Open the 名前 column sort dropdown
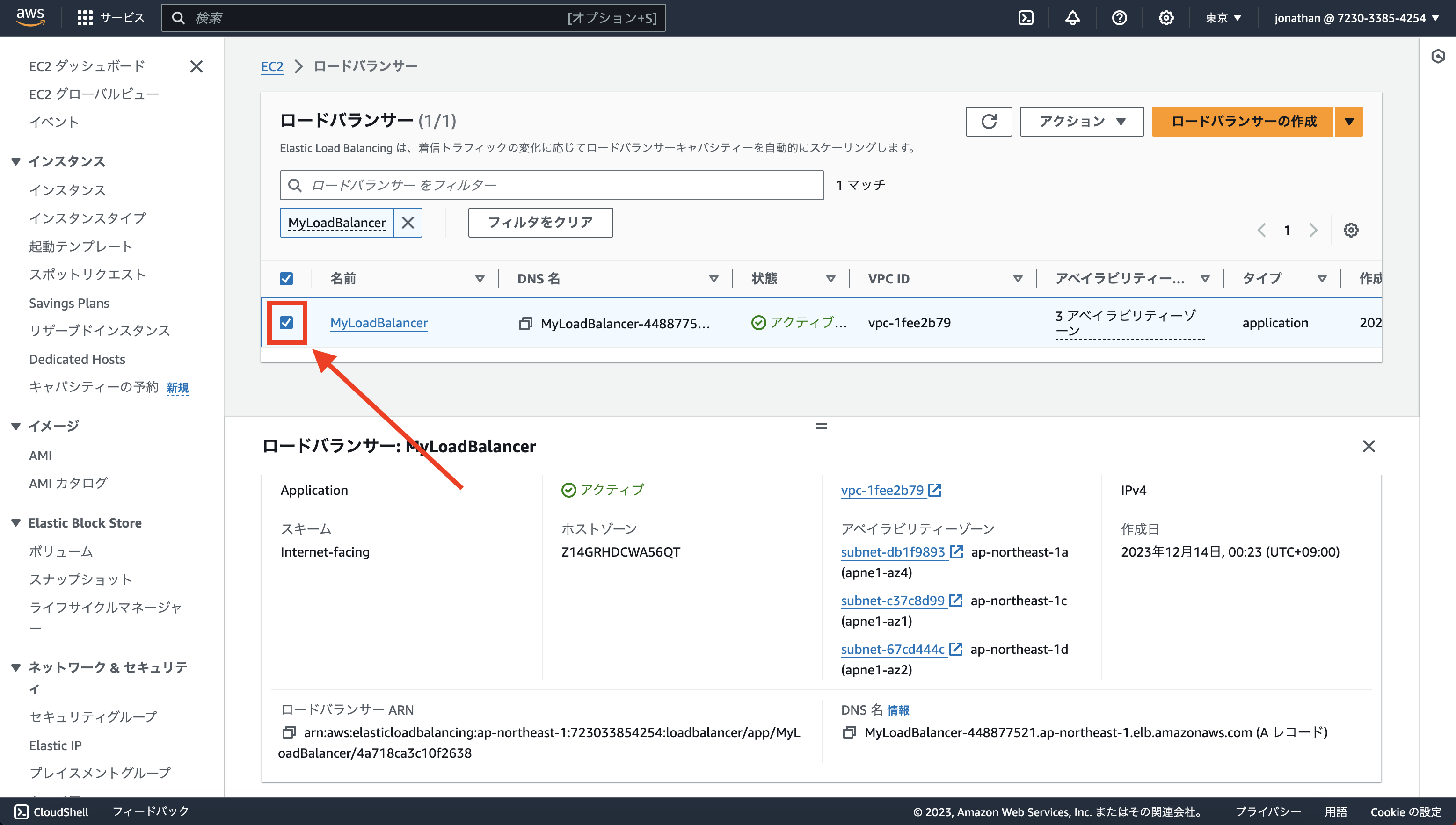Image resolution: width=1456 pixels, height=825 pixels. pyautogui.click(x=480, y=278)
